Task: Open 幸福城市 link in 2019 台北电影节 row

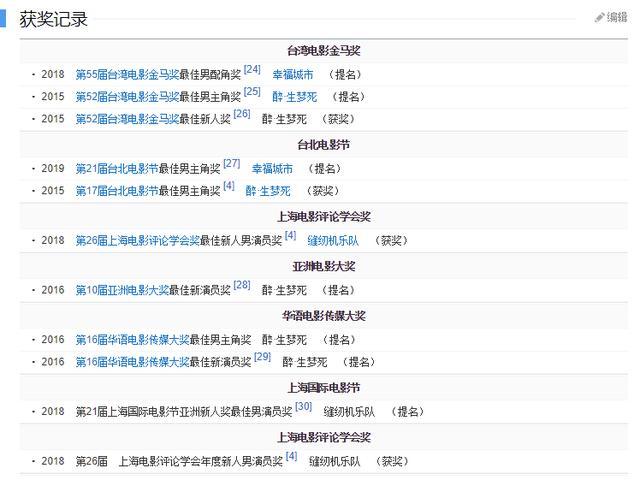Action: [272, 169]
